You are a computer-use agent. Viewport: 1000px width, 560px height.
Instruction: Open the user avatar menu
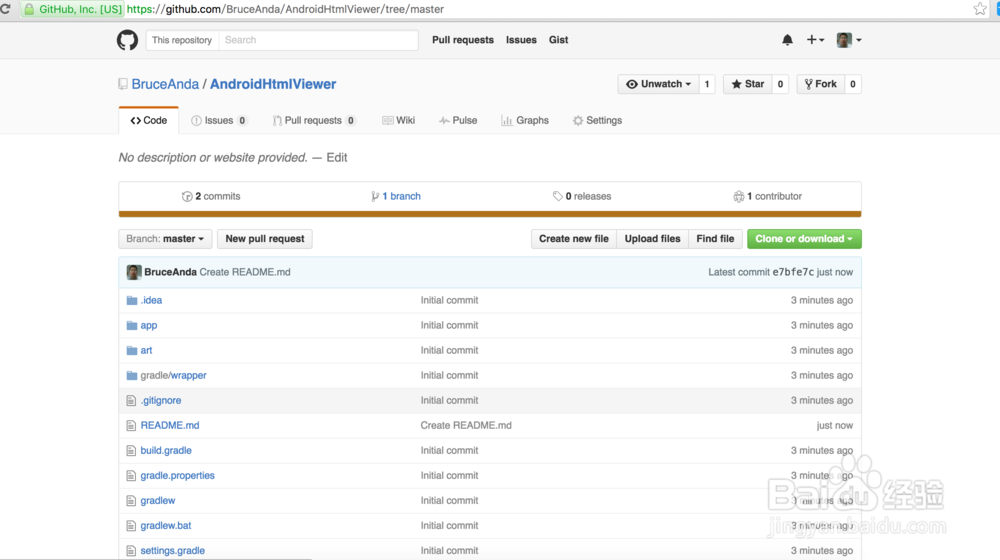point(849,40)
